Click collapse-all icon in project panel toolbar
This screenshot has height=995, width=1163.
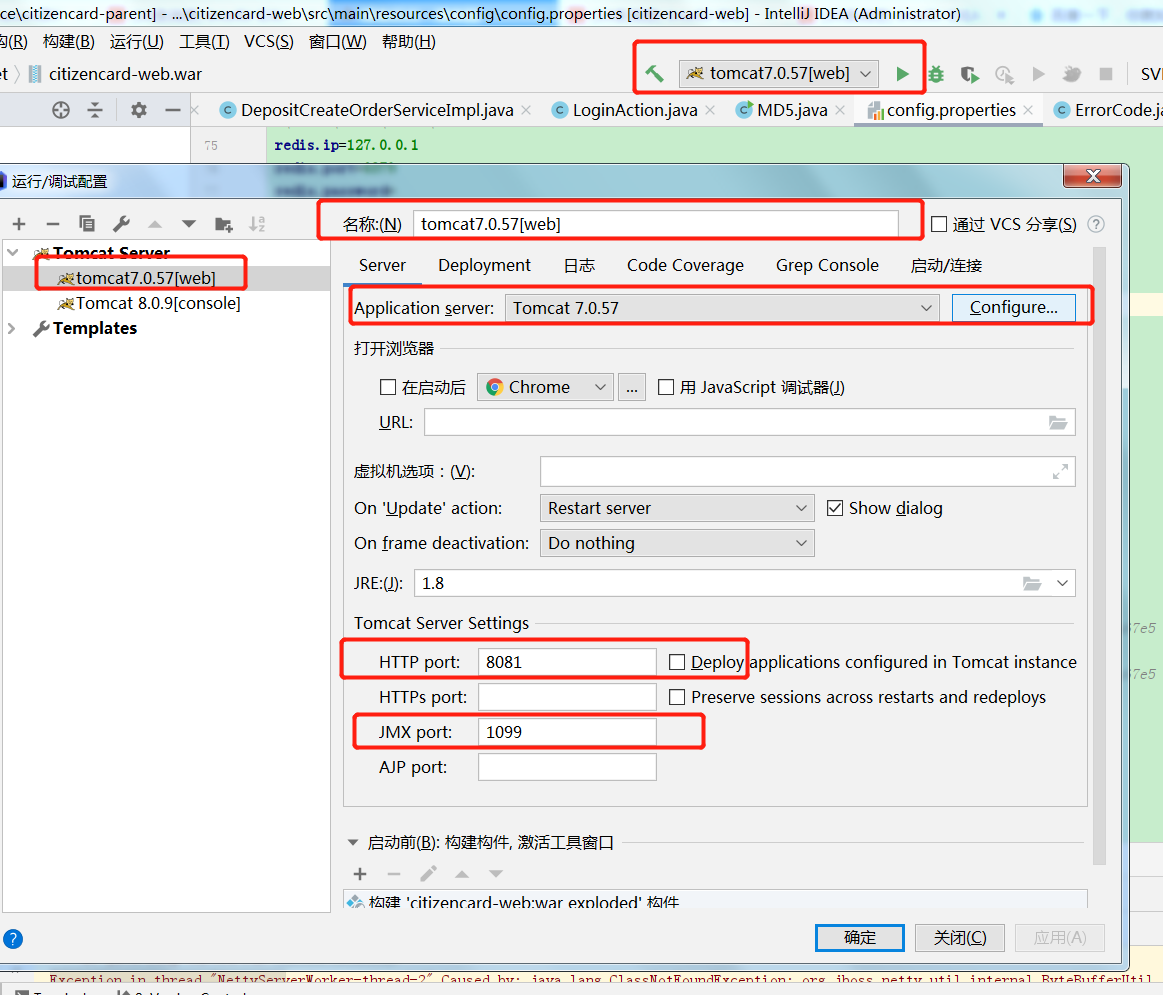pos(95,111)
